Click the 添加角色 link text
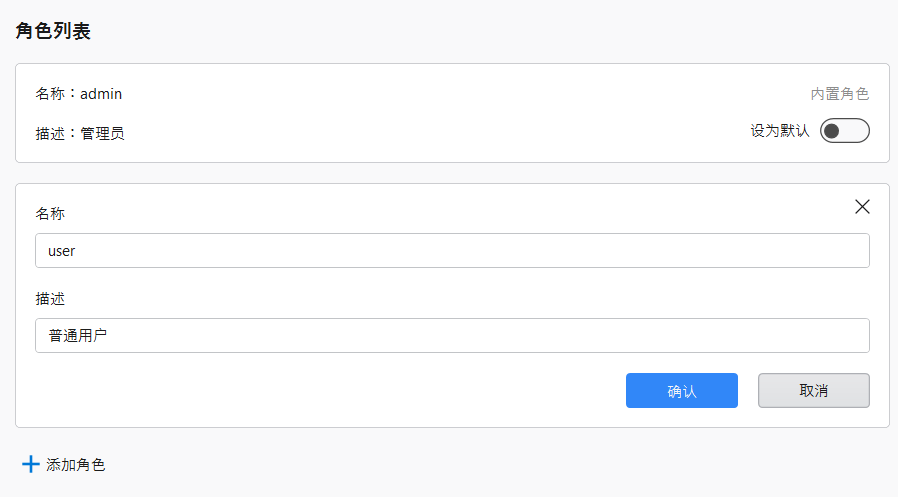Viewport: 898px width, 497px height. (x=75, y=464)
